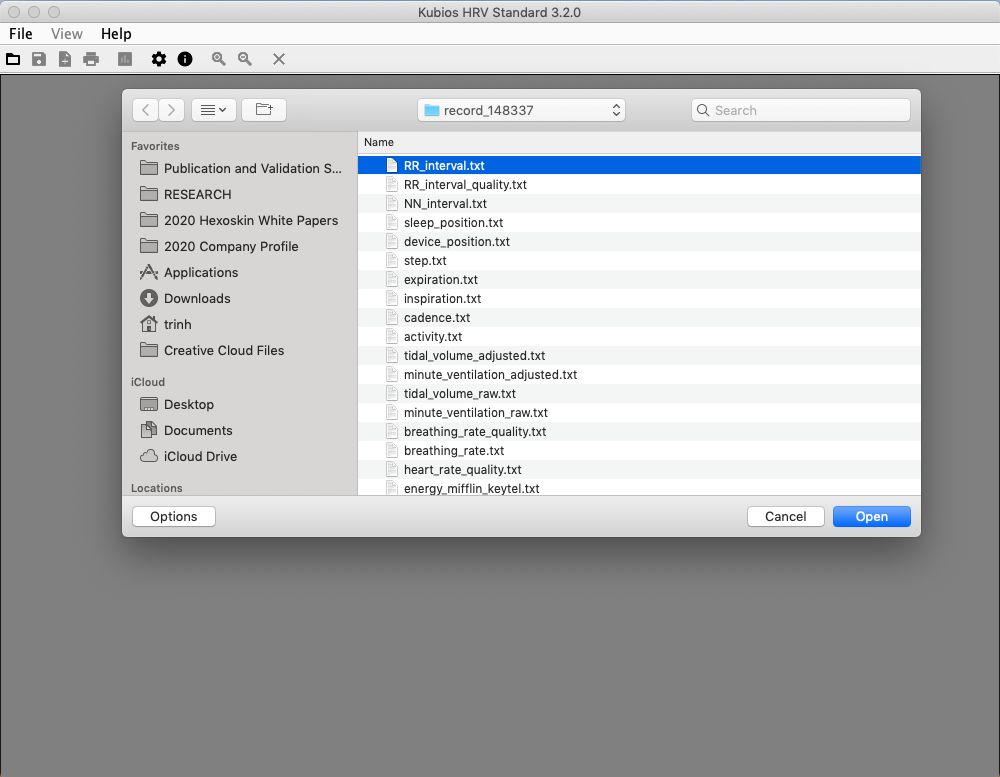Screen dimensions: 1000x777
Task: Go to Downloads in sidebar
Action: [x=197, y=298]
